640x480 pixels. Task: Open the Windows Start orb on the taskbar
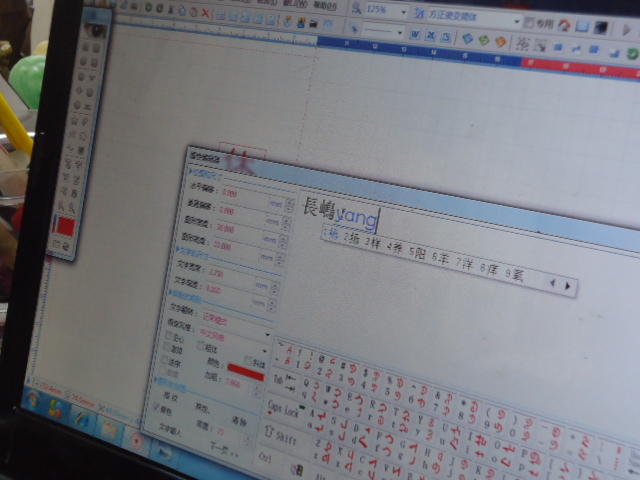click(x=32, y=400)
